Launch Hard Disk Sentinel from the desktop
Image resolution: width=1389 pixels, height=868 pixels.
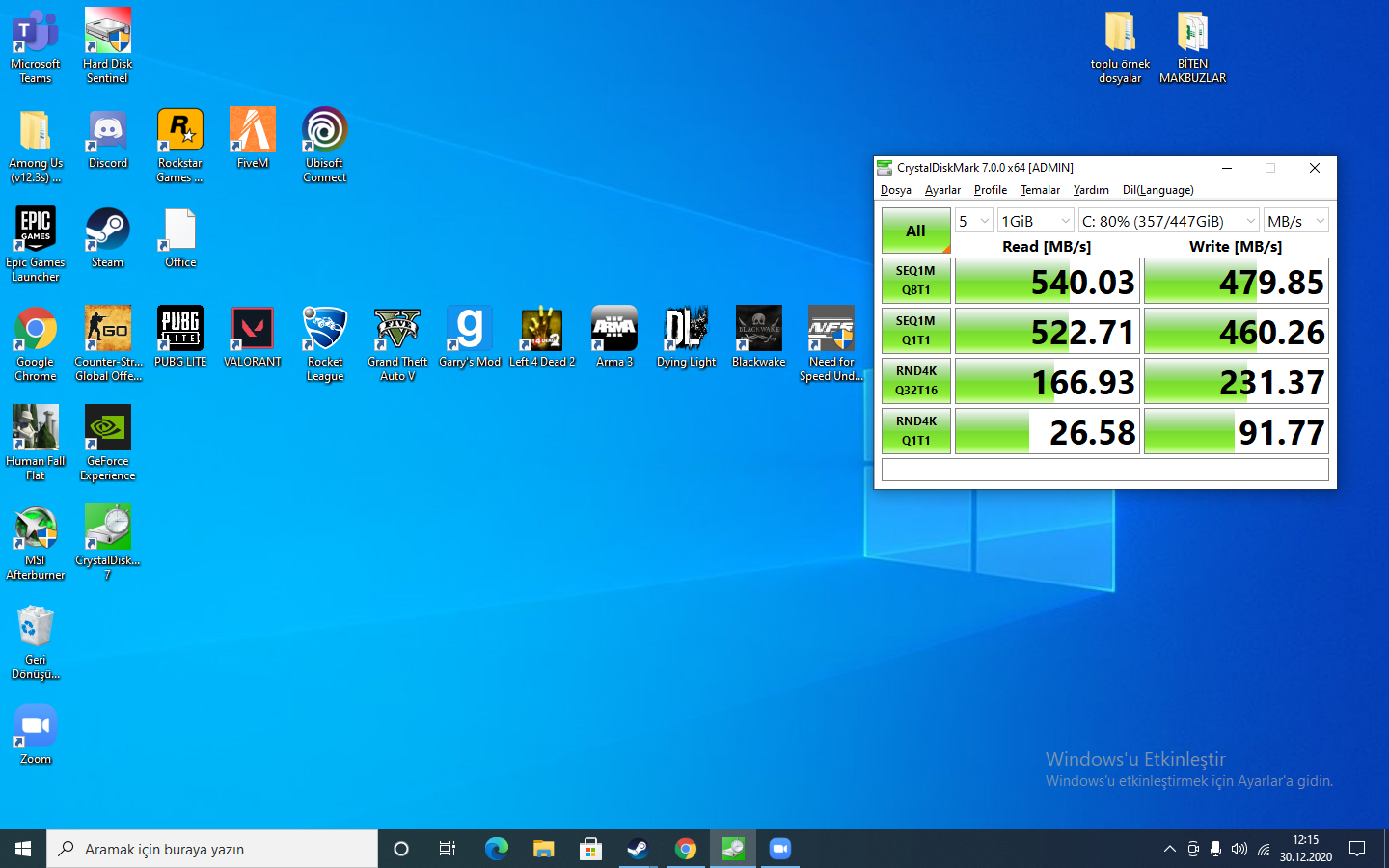tap(107, 45)
